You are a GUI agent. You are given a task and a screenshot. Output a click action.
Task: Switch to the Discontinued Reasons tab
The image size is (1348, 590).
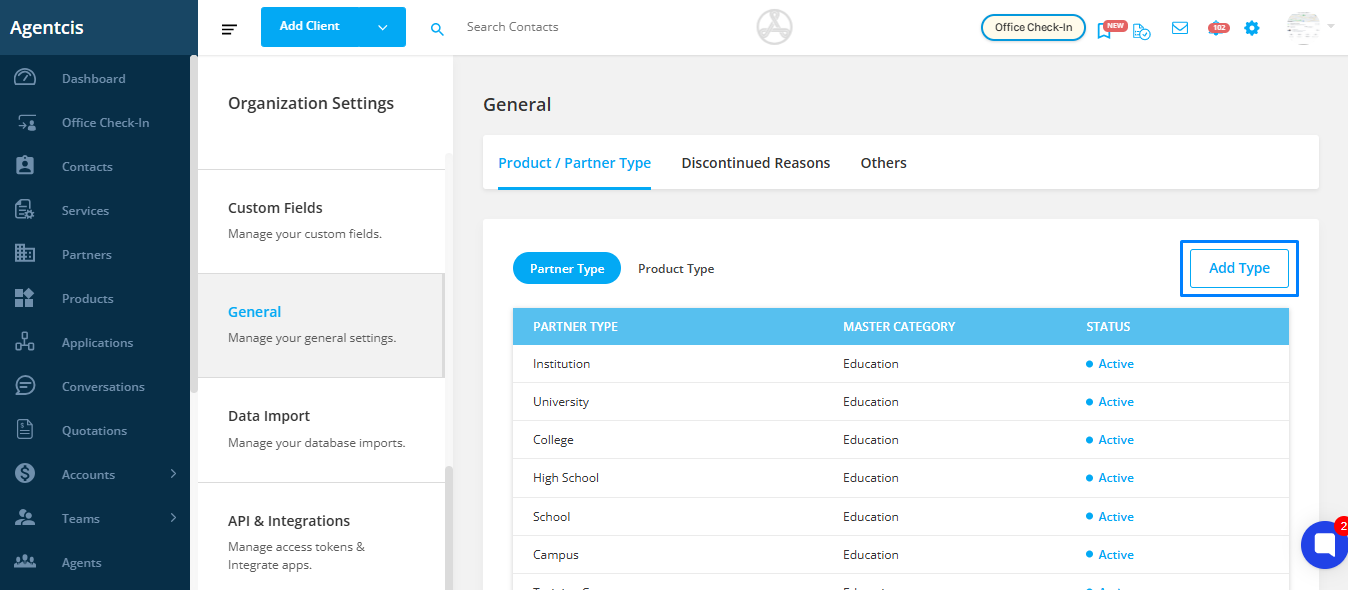[x=756, y=163]
